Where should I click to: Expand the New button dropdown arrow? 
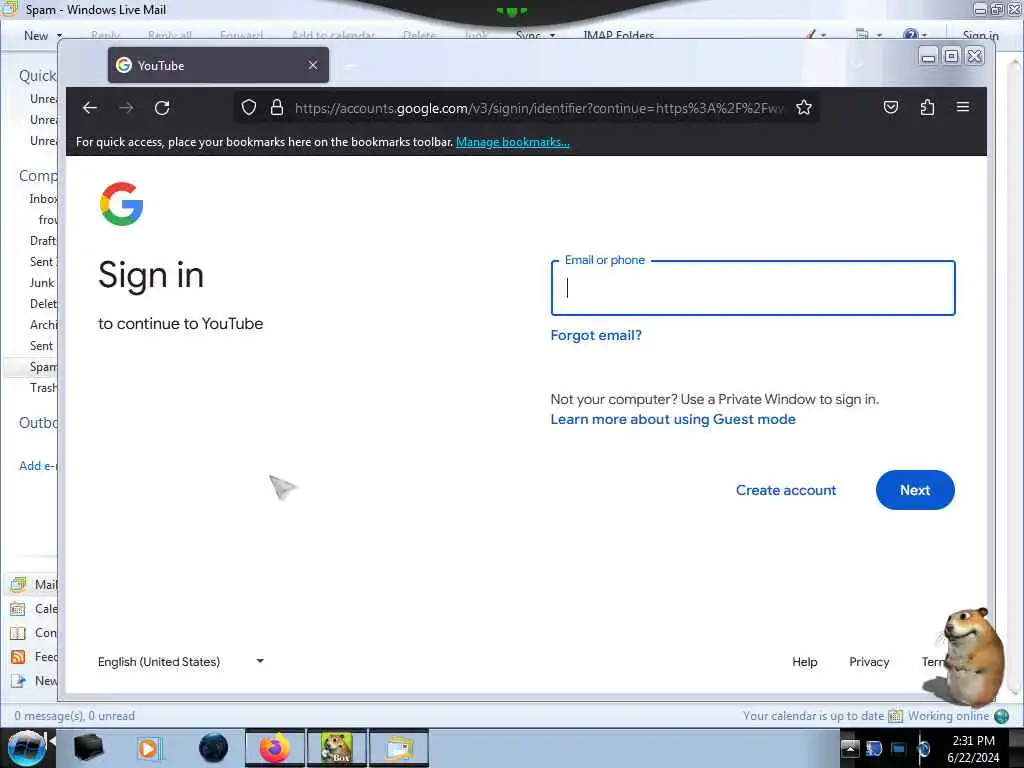[59, 35]
